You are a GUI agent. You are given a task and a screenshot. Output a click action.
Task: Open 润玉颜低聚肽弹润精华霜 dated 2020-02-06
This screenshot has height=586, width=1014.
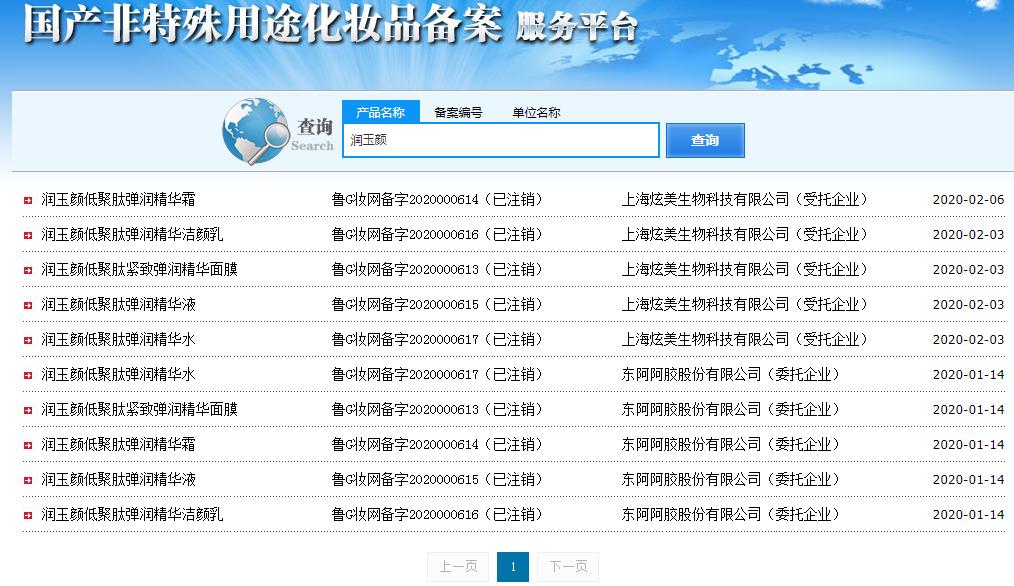point(118,199)
